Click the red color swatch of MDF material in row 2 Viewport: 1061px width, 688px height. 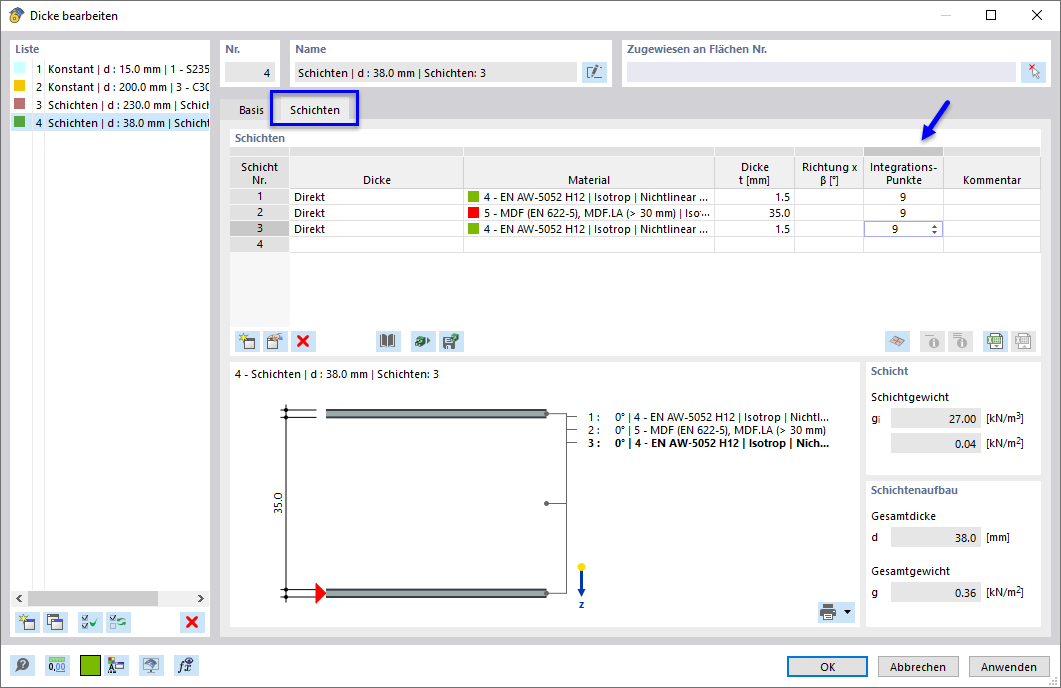pyautogui.click(x=473, y=213)
